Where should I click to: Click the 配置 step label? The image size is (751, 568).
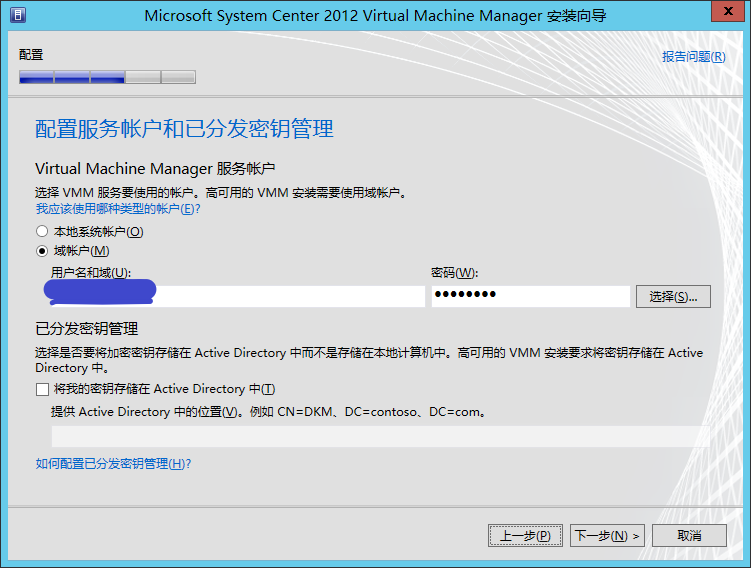click(31, 55)
